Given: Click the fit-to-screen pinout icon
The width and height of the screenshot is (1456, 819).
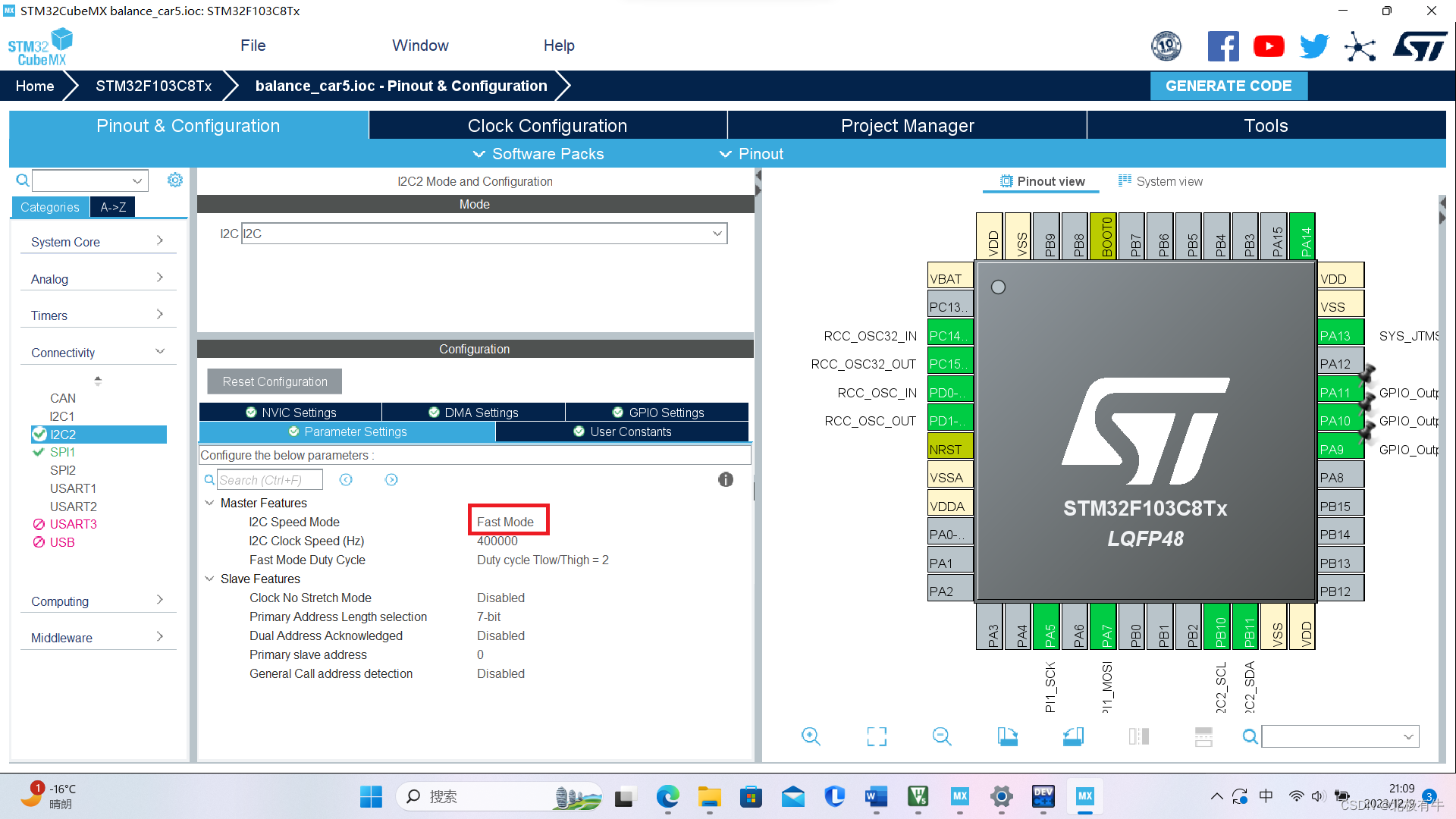Looking at the screenshot, I should (x=877, y=736).
